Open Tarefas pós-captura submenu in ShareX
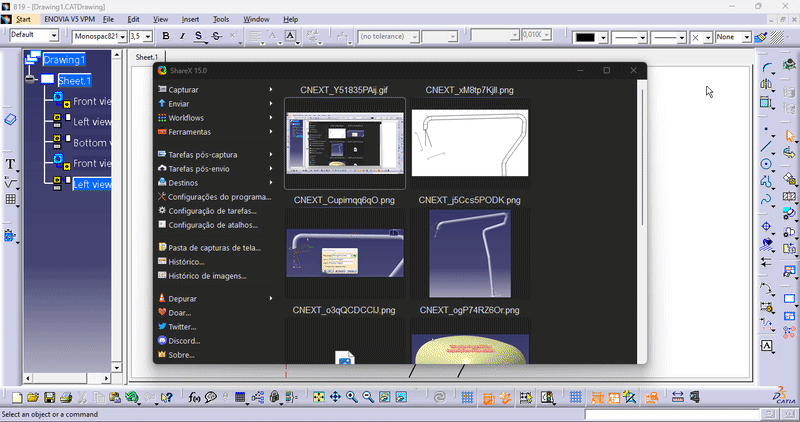 point(215,155)
